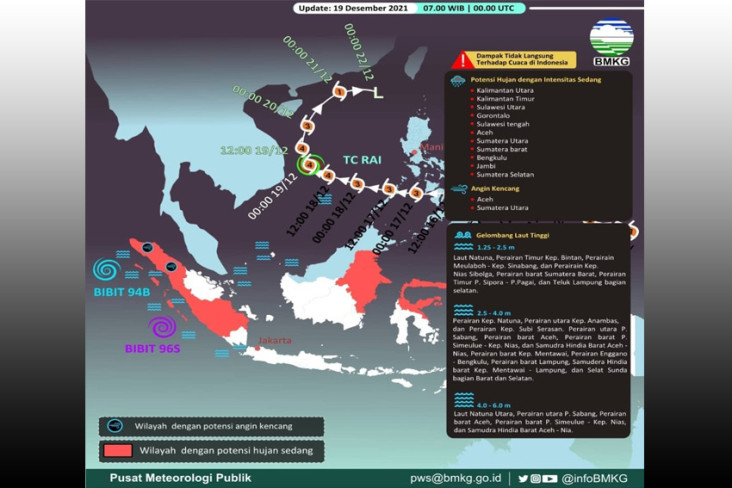The width and height of the screenshot is (732, 488).
Task: Select 'Sulawesi Utara' in the rain list
Action: [500, 107]
